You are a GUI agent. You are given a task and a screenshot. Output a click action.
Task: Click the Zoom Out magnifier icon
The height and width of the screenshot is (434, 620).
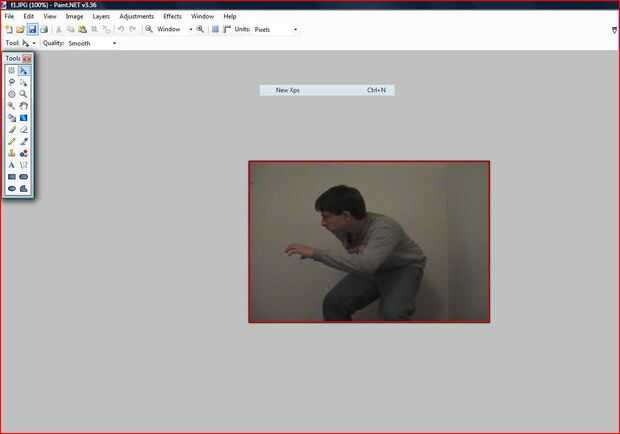point(149,29)
